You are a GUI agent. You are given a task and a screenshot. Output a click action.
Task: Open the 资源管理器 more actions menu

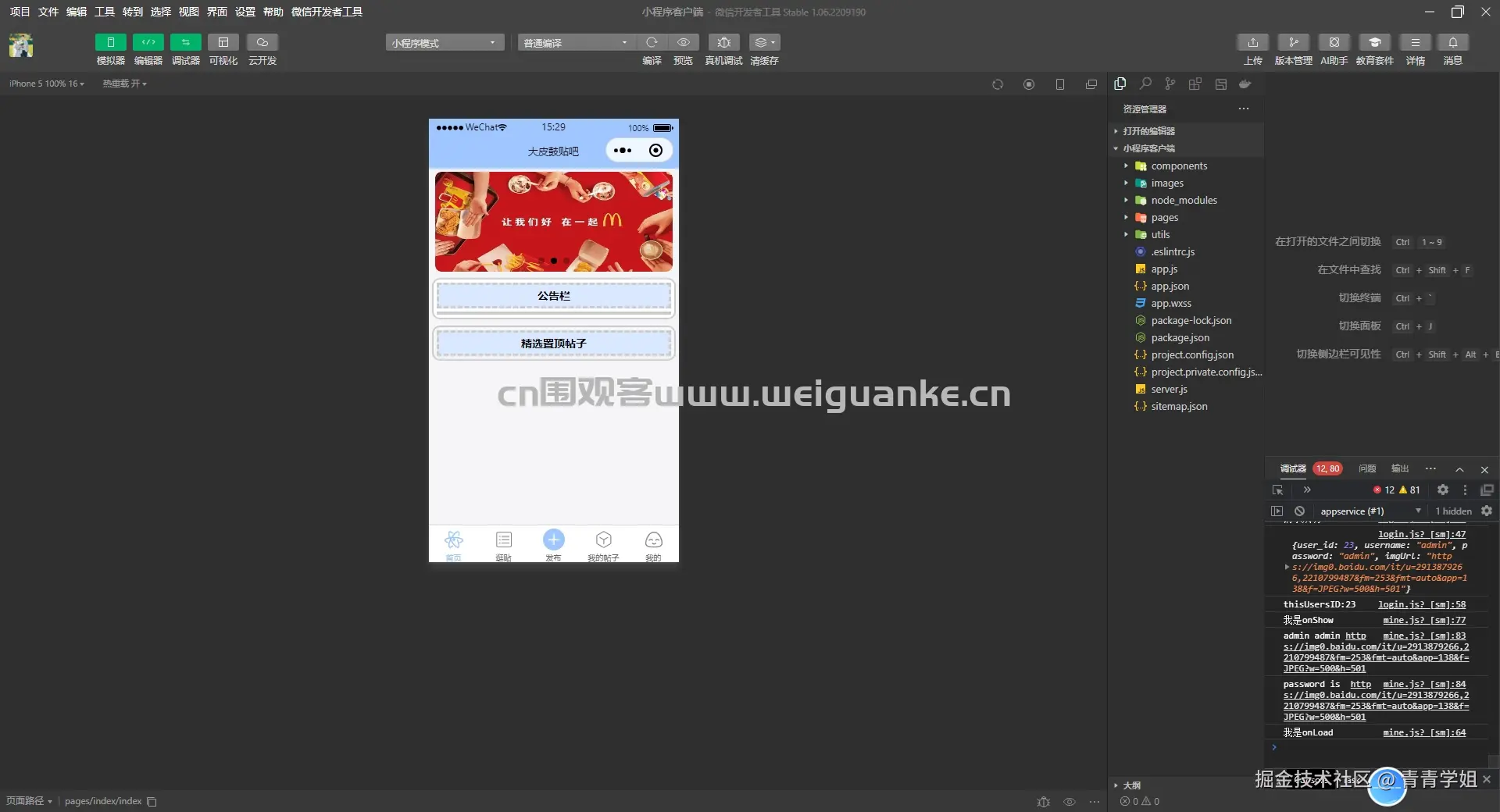tap(1244, 109)
